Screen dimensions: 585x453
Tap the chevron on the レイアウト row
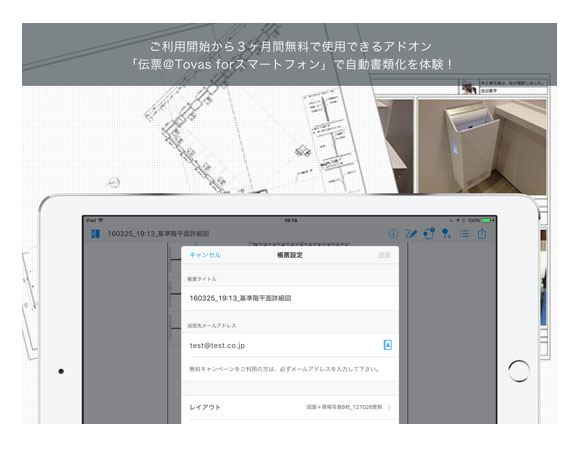pyautogui.click(x=389, y=407)
